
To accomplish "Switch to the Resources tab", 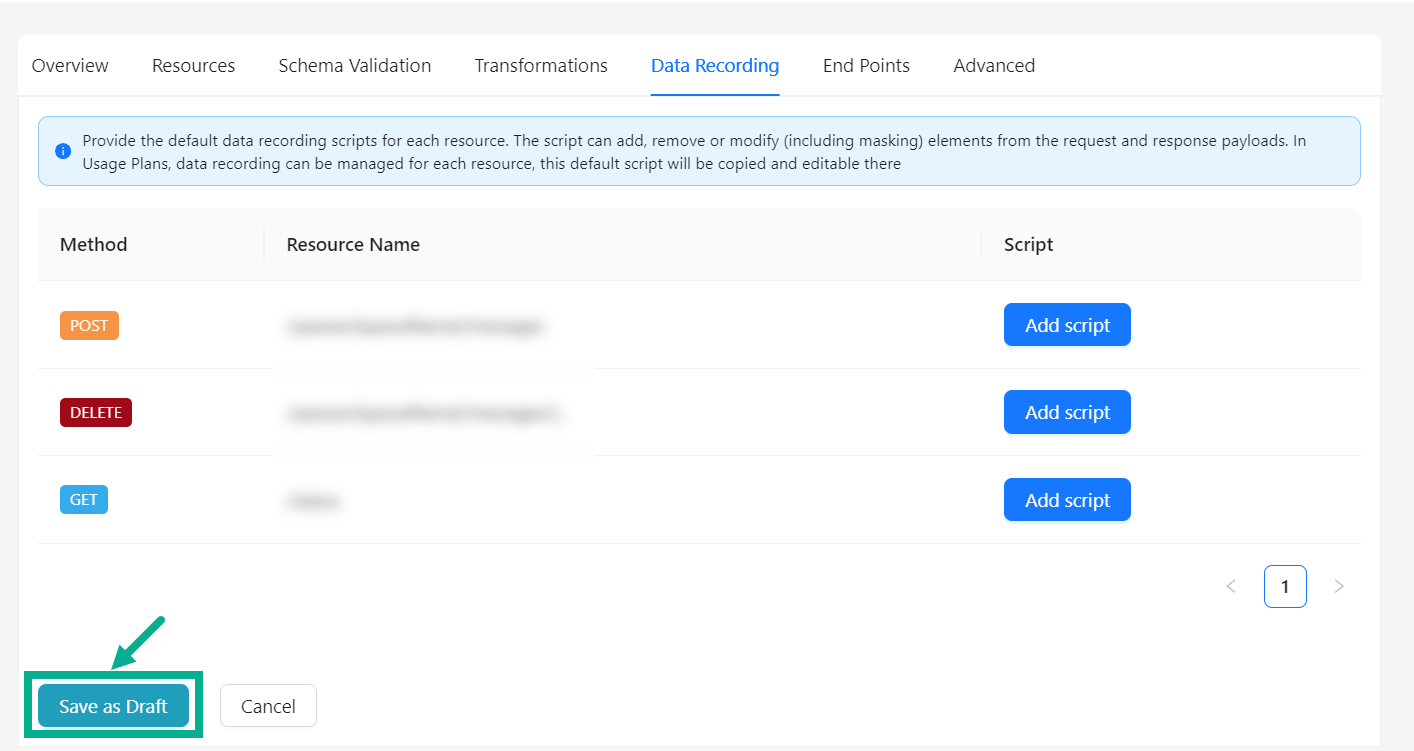I will point(193,66).
